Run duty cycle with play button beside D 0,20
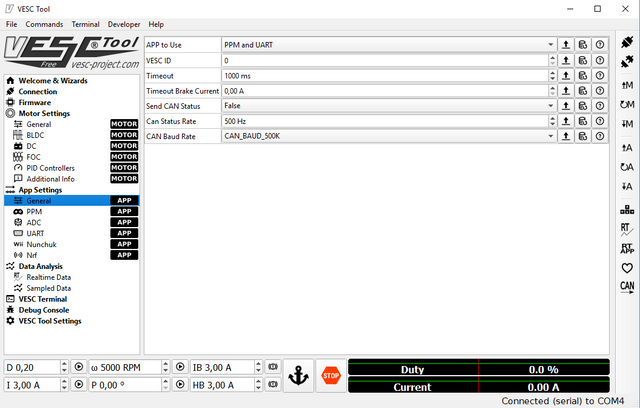The width and height of the screenshot is (640, 408). (x=79, y=367)
